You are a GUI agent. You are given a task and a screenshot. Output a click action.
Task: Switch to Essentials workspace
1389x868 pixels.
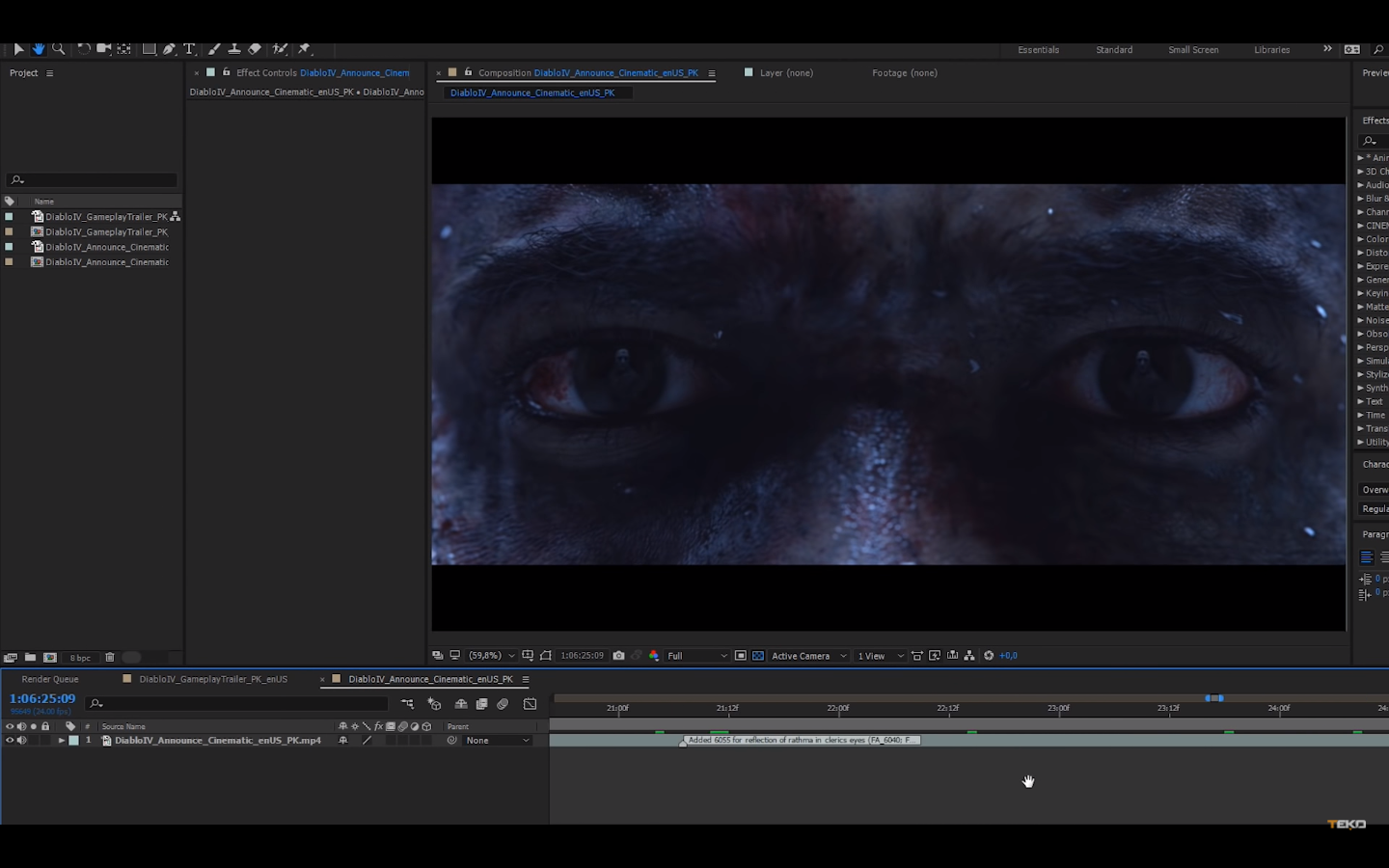(1039, 50)
